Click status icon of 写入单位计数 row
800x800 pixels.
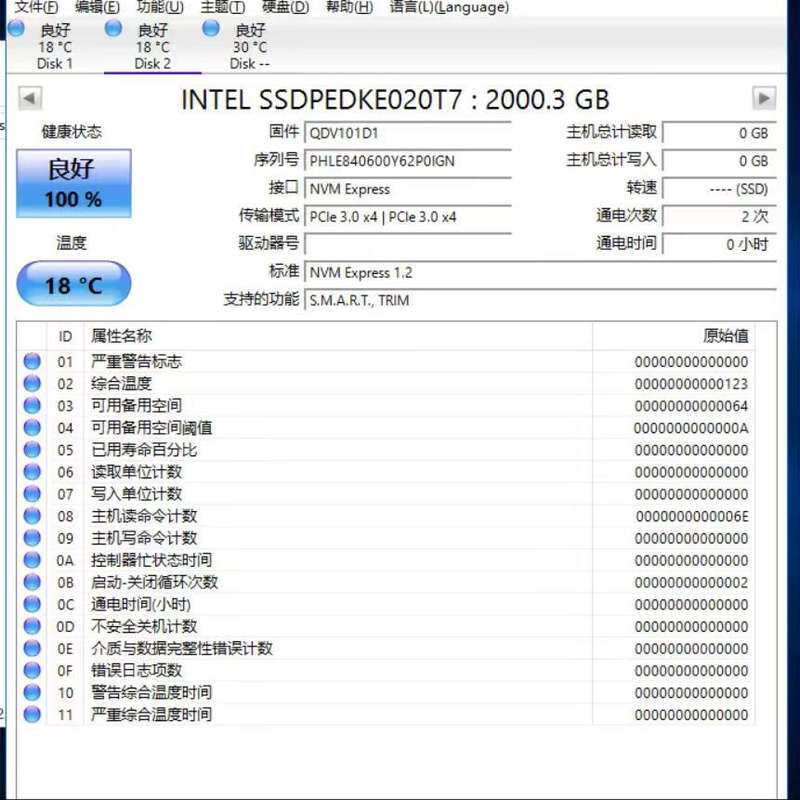(32, 493)
